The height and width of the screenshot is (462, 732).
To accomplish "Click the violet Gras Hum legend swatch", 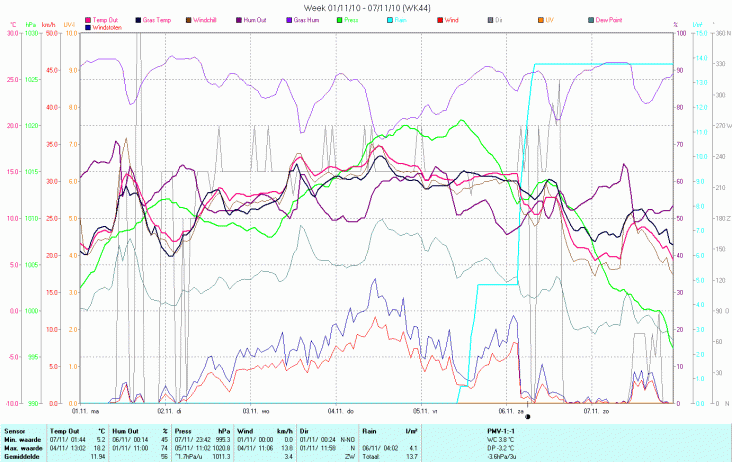I will (289, 20).
